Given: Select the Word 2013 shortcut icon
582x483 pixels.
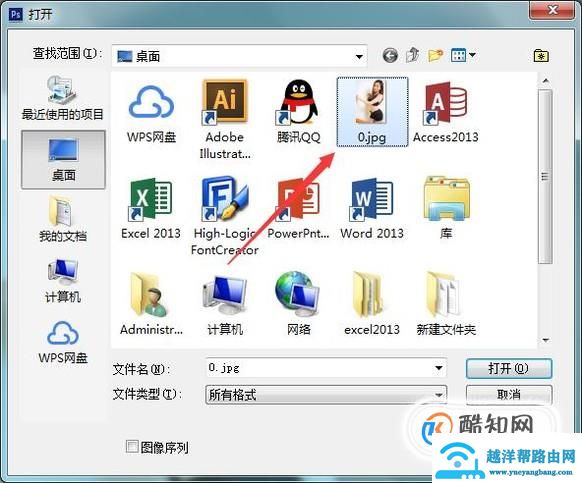Looking at the screenshot, I should coord(371,199).
